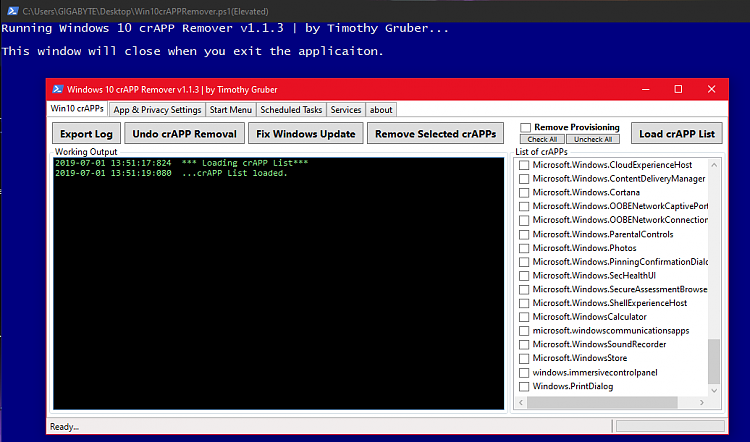Check Microsoft.Windows.OOBENetworkConnection checkbox
This screenshot has width=750, height=442.
[x=524, y=220]
